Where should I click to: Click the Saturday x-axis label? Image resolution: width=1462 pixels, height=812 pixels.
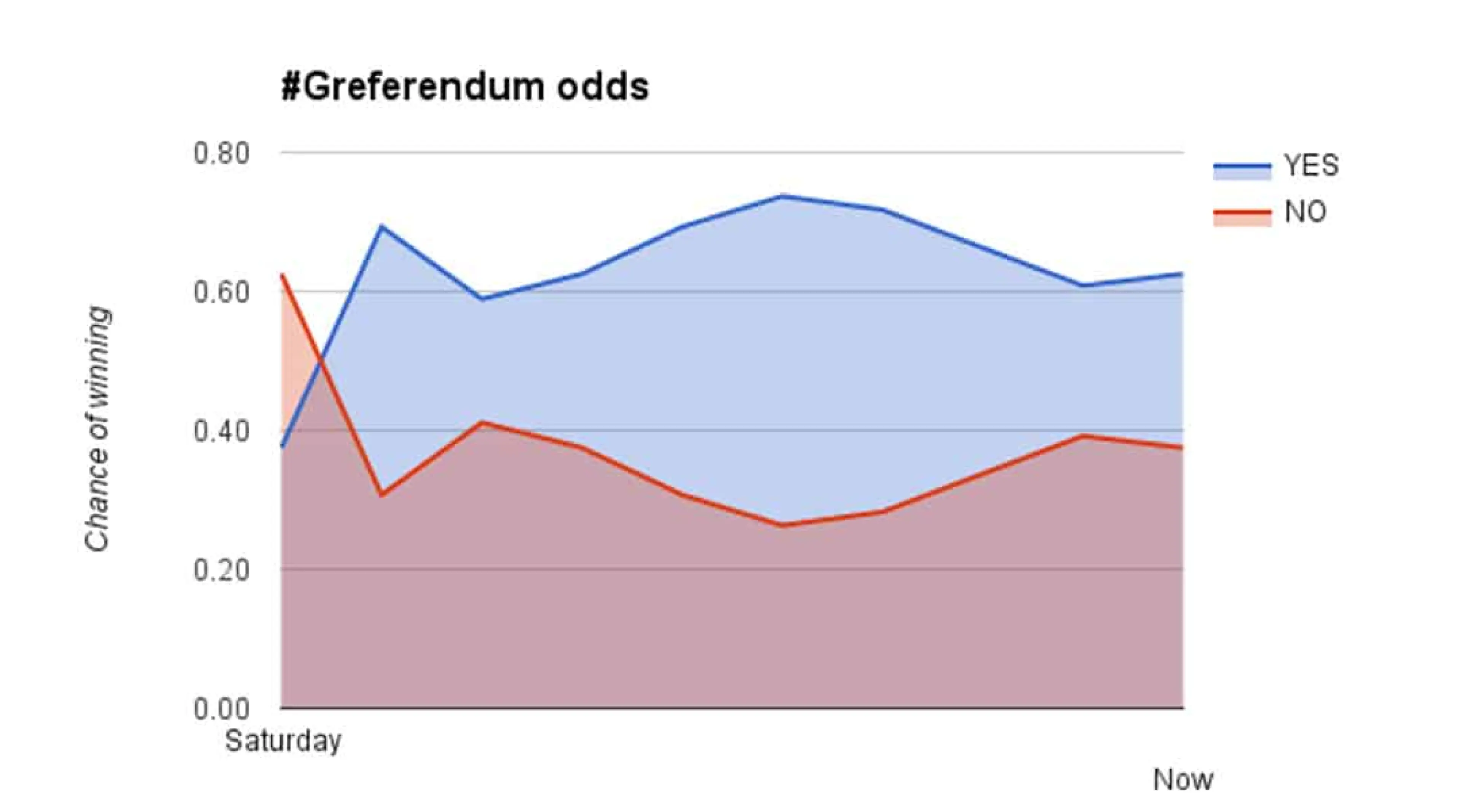(283, 741)
